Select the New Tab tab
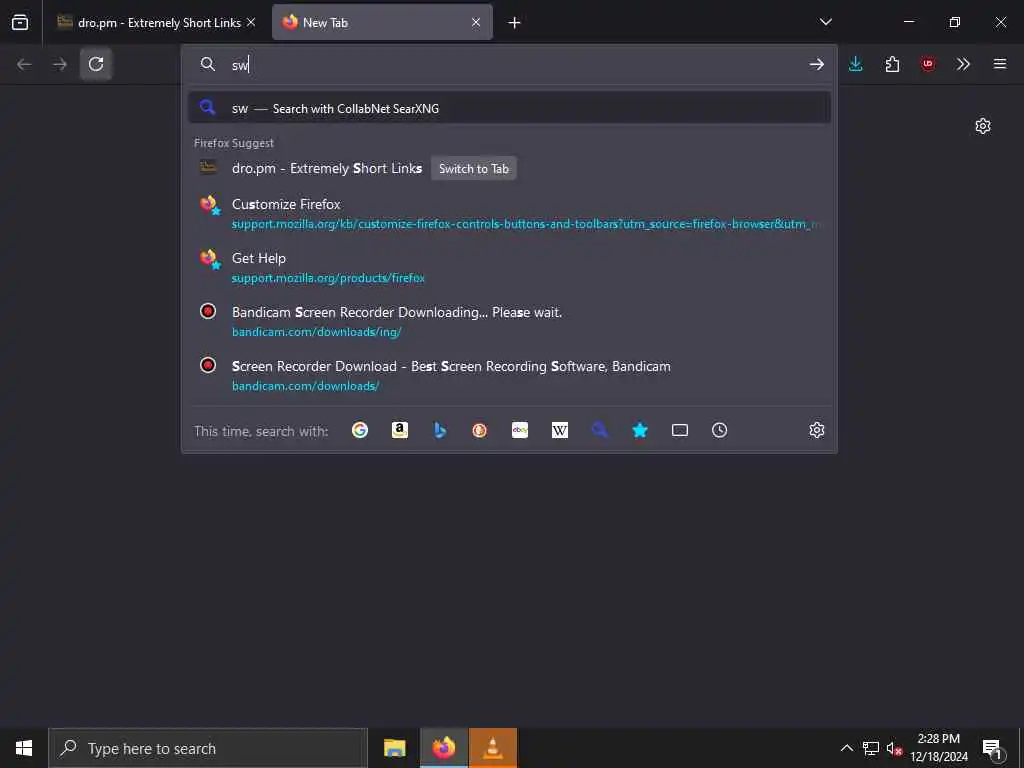Screen dimensions: 1024x768 coord(382,22)
